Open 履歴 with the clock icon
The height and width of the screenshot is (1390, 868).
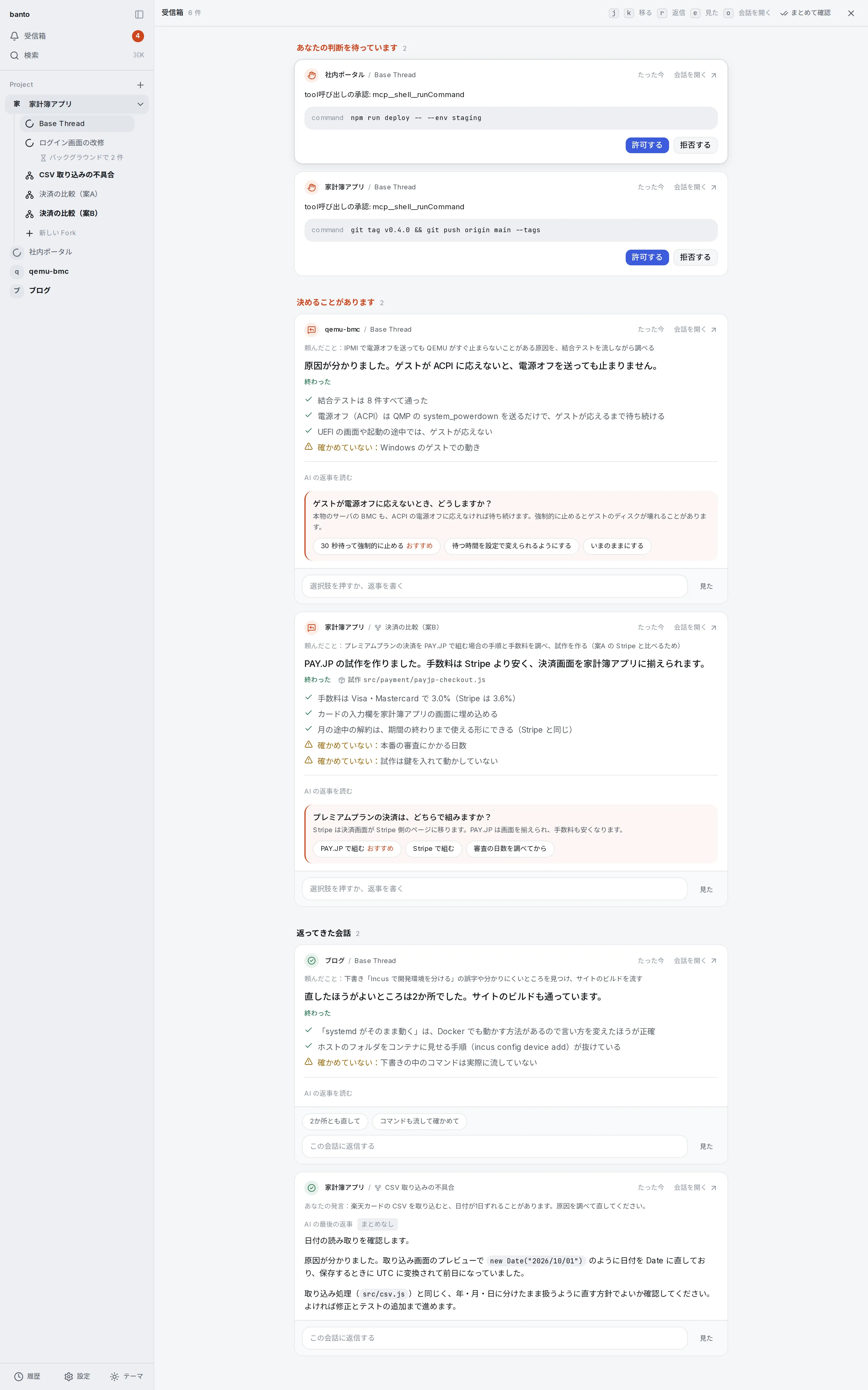[x=27, y=1376]
